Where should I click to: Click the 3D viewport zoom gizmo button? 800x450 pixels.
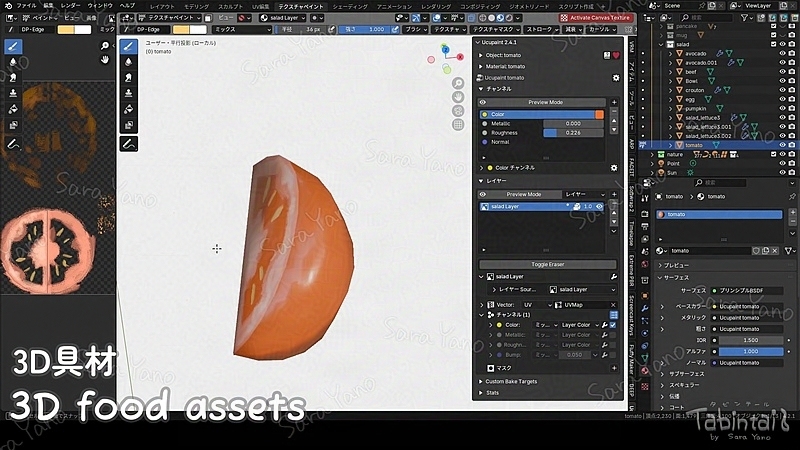click(x=458, y=83)
